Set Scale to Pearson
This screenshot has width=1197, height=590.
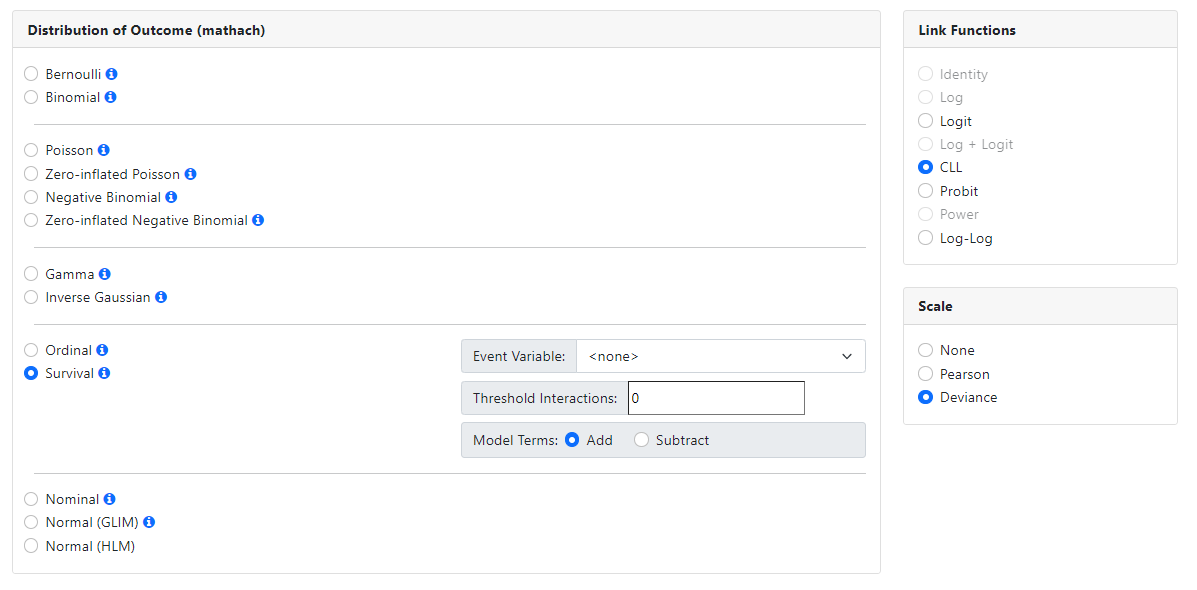(925, 374)
